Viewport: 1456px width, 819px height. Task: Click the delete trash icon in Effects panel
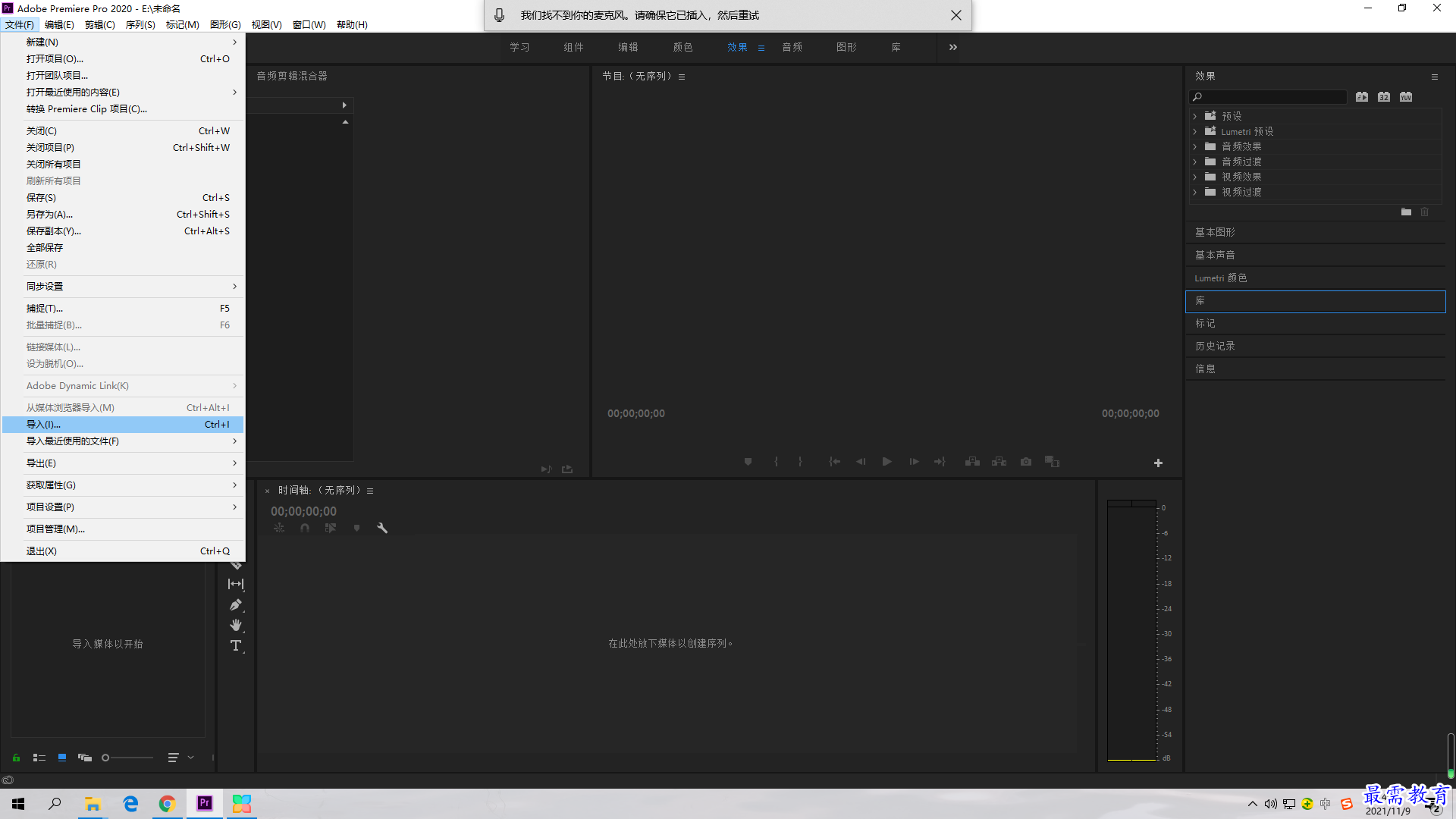(x=1424, y=212)
